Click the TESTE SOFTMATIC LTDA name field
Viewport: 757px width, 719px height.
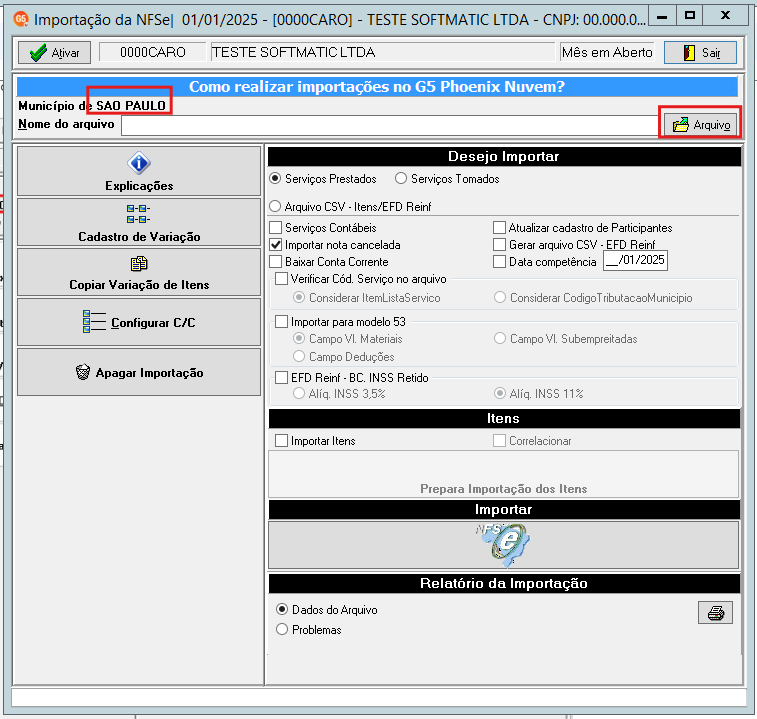pos(383,52)
